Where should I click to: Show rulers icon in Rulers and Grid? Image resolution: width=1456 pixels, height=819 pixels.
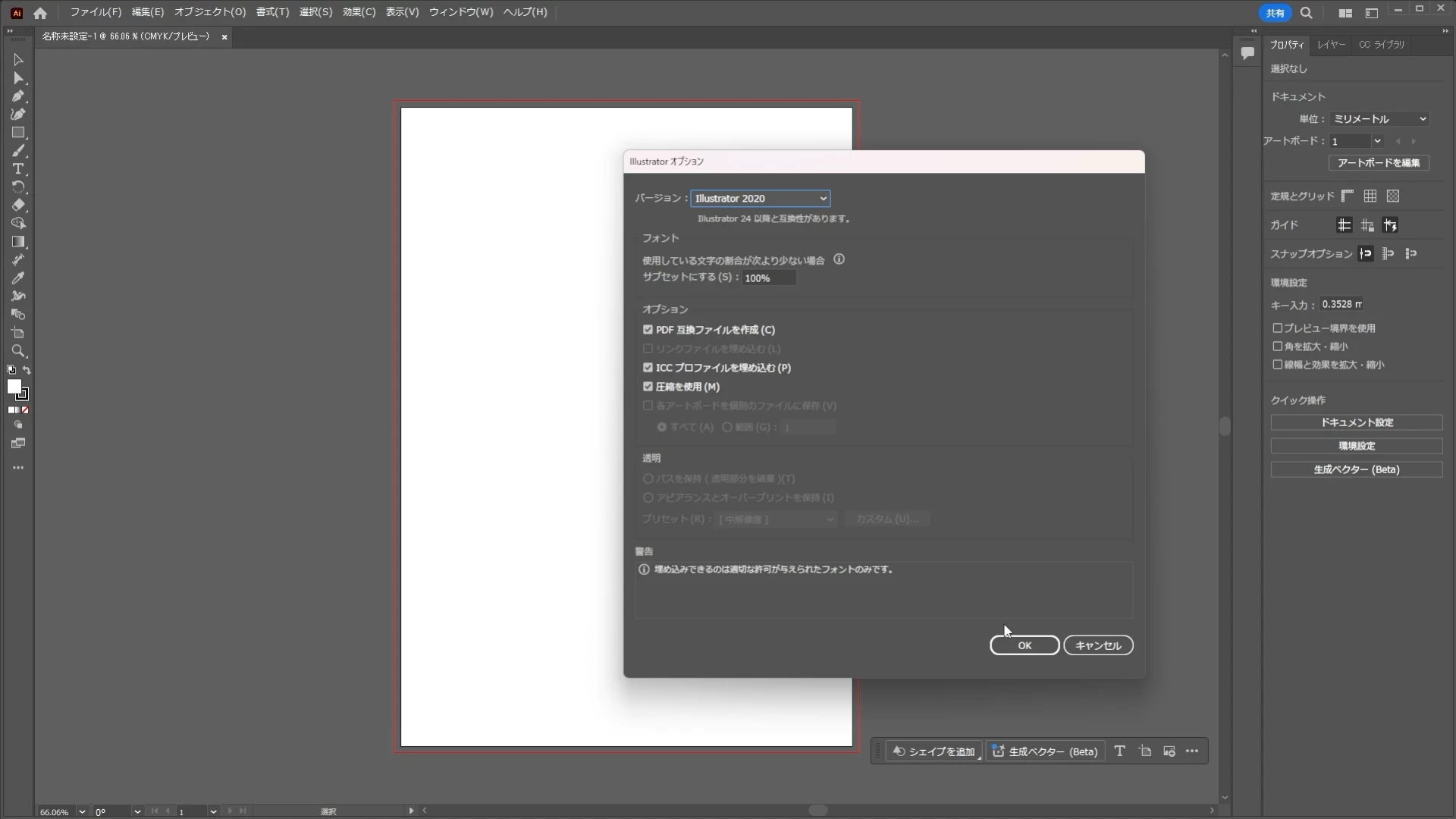click(x=1348, y=196)
